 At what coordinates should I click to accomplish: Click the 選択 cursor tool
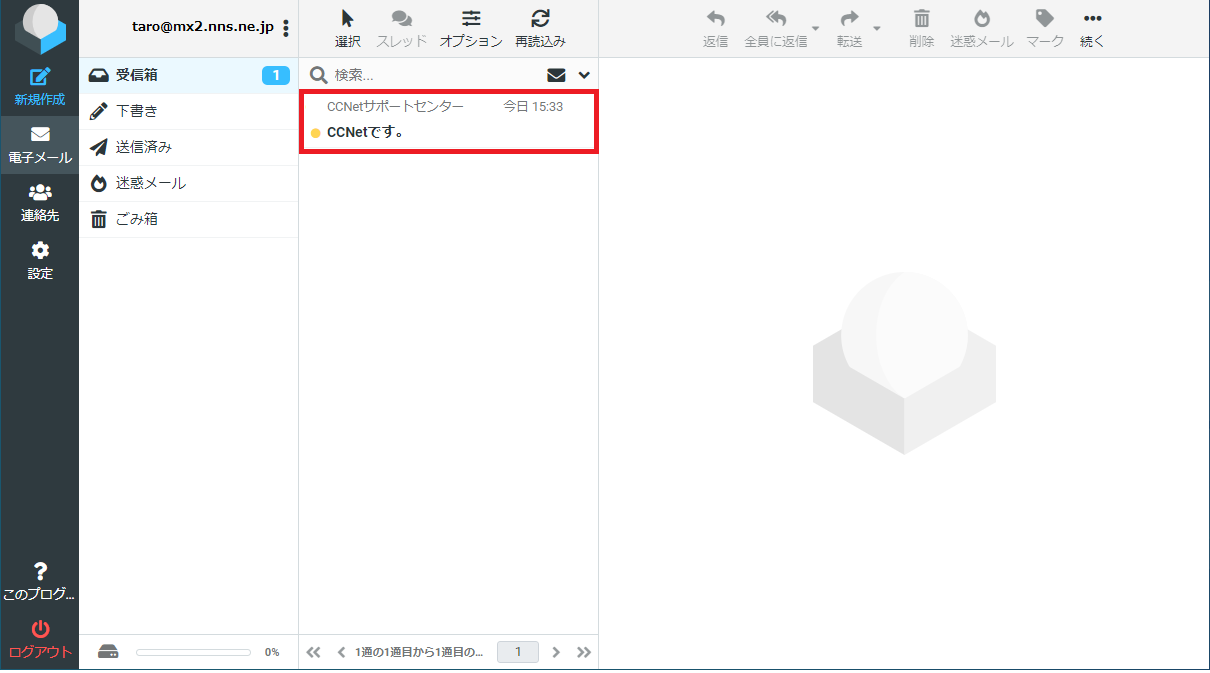(x=347, y=19)
